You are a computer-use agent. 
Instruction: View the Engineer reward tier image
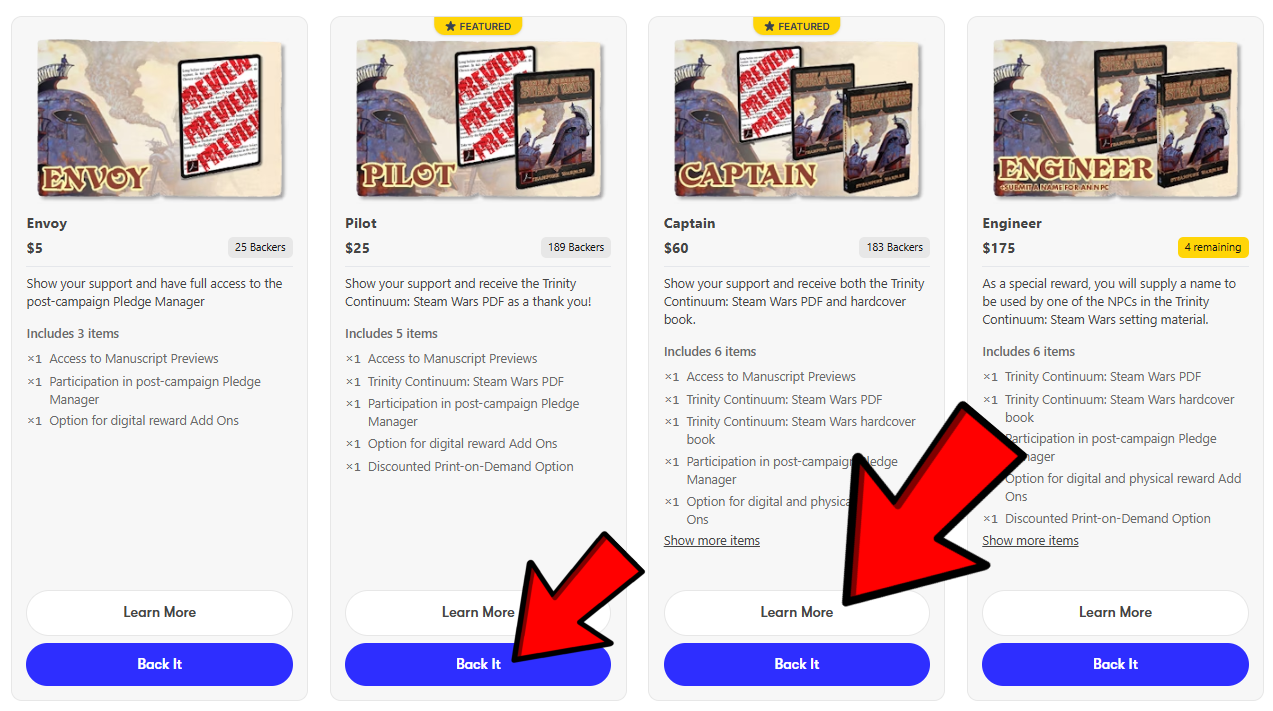[x=1115, y=118]
